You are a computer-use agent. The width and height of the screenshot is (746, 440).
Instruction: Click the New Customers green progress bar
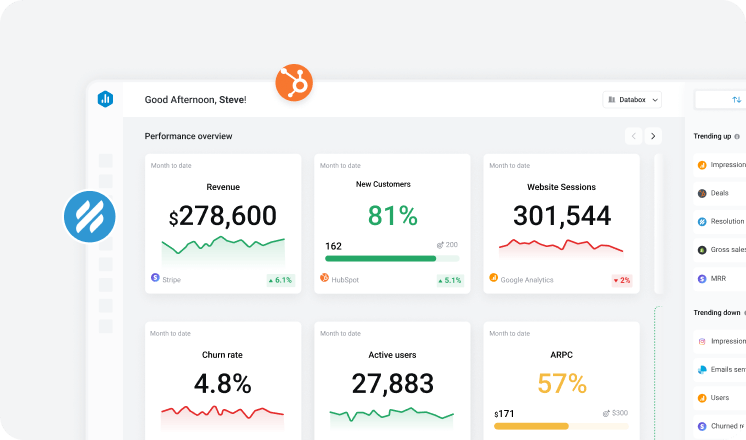pyautogui.click(x=380, y=258)
